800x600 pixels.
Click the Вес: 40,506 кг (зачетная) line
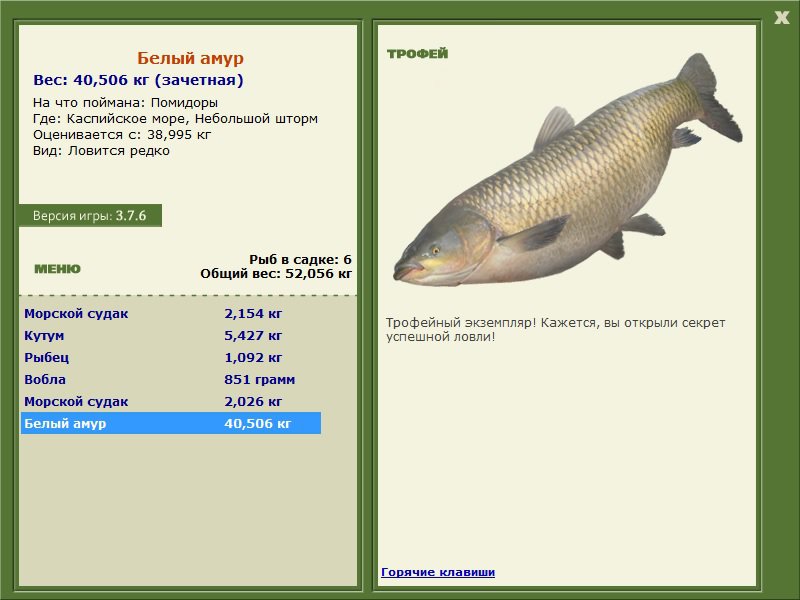pos(138,80)
